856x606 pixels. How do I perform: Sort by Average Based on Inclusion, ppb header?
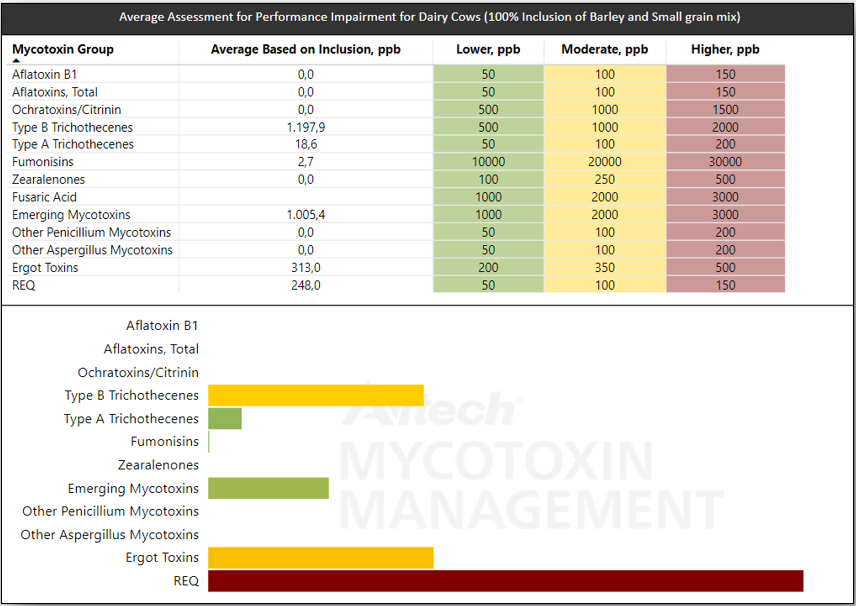click(306, 50)
